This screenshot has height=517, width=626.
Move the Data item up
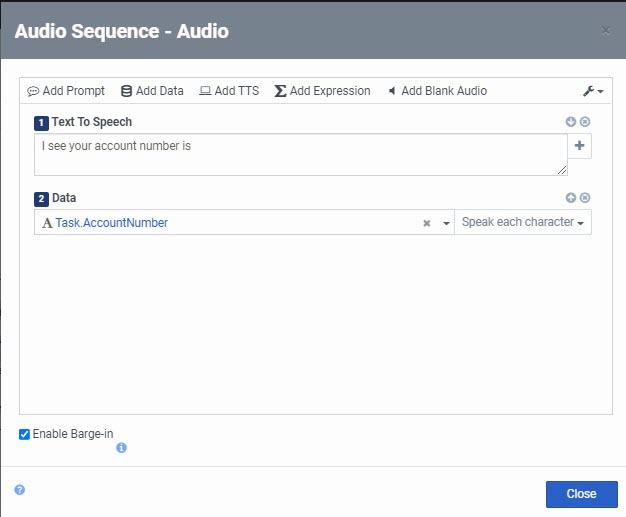tap(571, 198)
